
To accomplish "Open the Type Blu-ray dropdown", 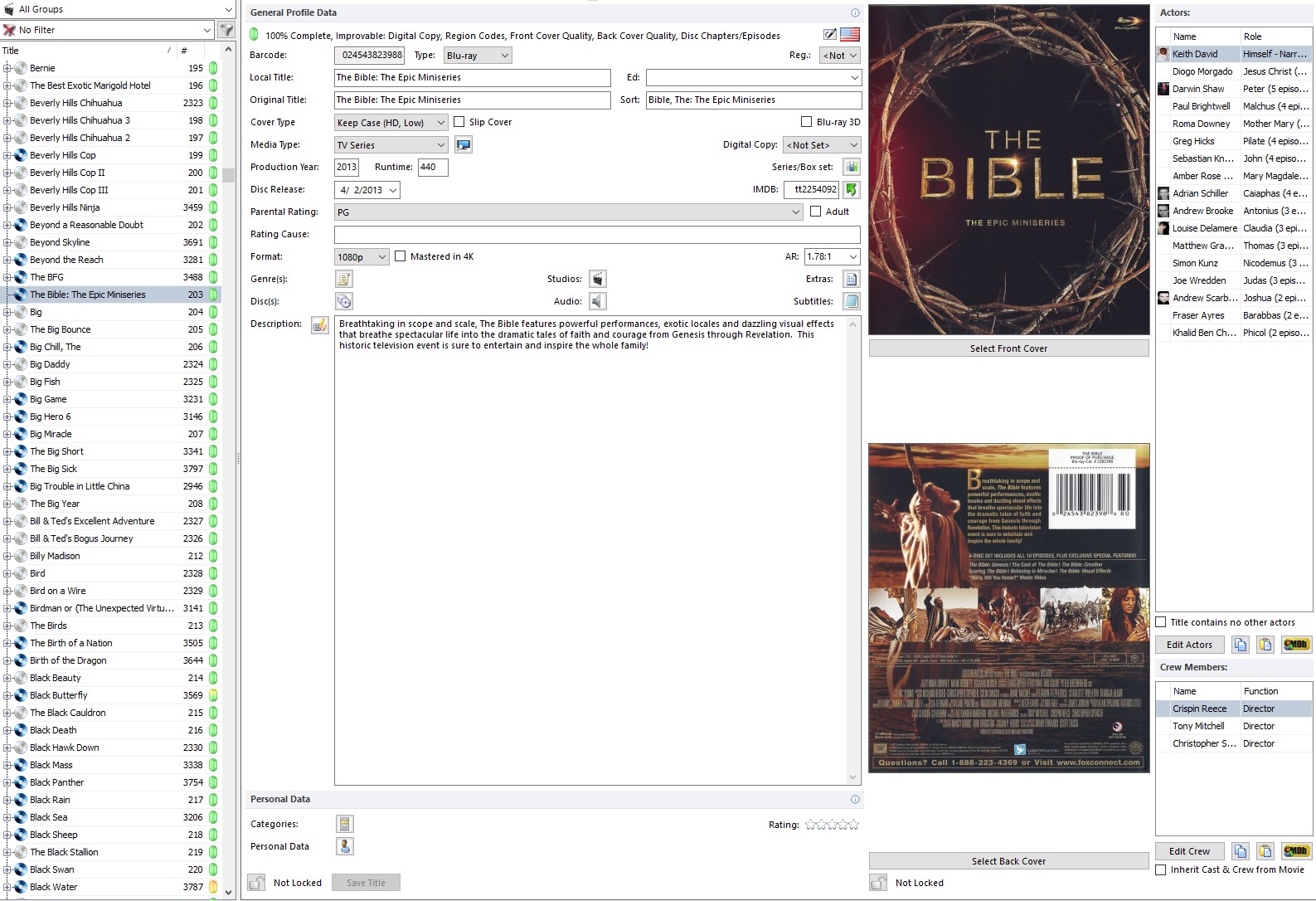I will point(478,56).
